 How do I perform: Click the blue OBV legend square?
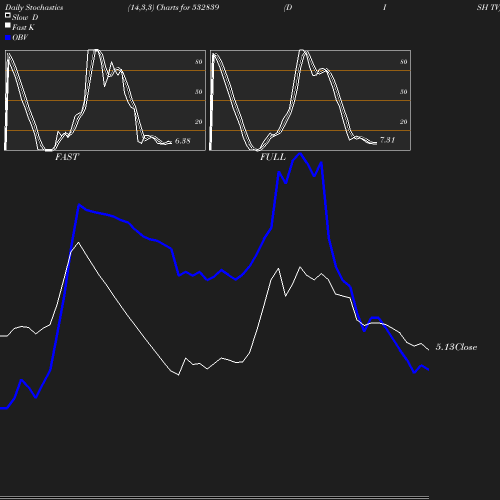pyautogui.click(x=8, y=38)
